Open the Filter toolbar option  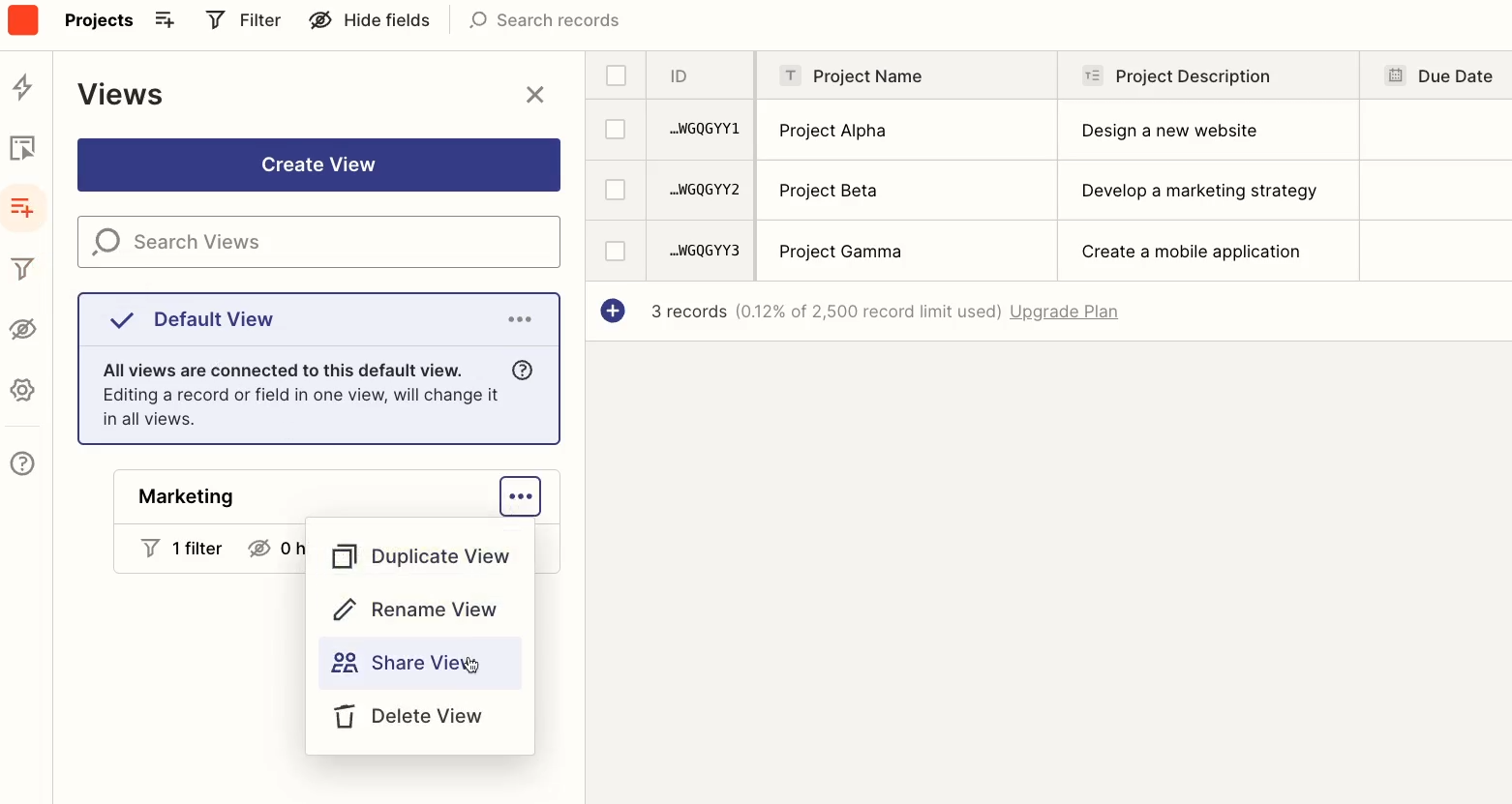[x=243, y=20]
